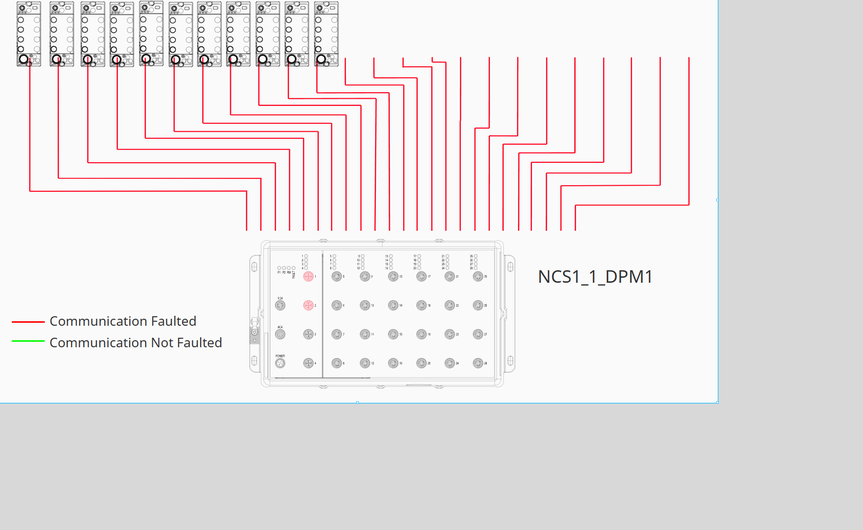
Task: Click port 12 on the DPM module
Action: pos(365,363)
